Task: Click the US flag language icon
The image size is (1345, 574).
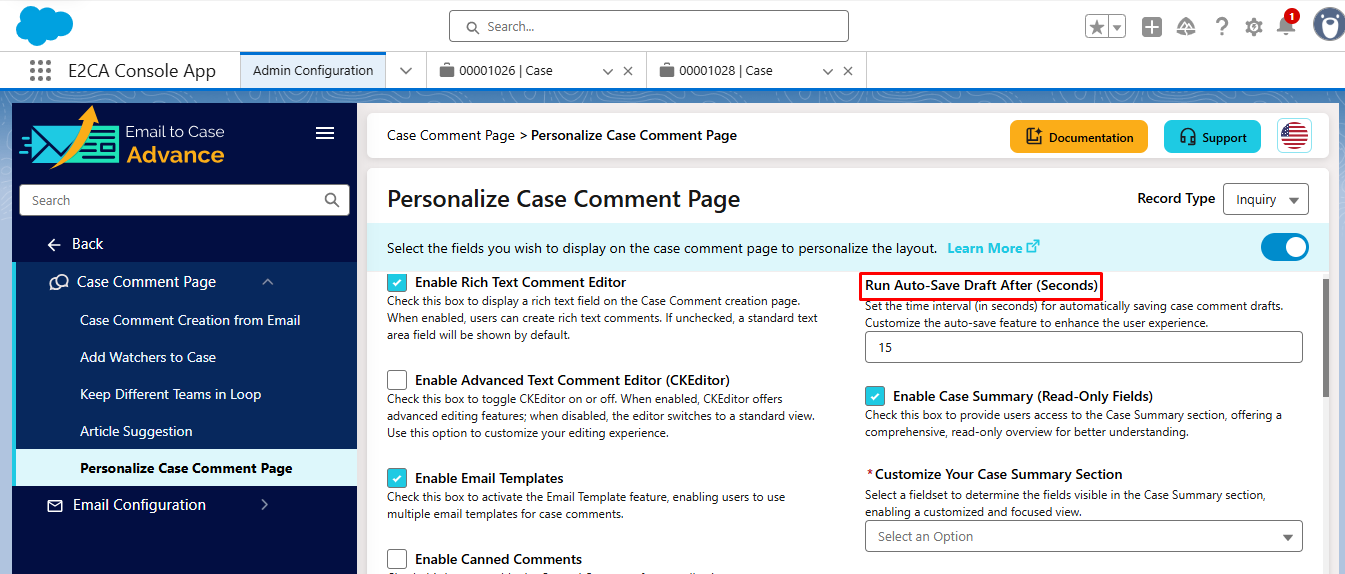Action: 1294,136
